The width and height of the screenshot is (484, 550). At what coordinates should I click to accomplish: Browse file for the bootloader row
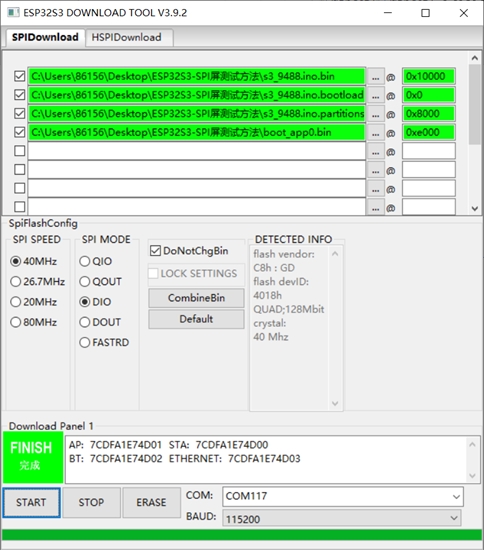tap(376, 95)
